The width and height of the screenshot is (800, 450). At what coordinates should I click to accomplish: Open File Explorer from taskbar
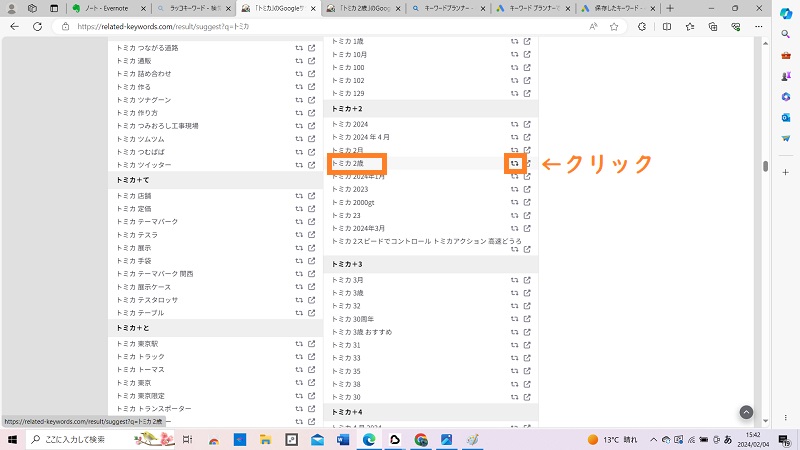click(x=265, y=439)
